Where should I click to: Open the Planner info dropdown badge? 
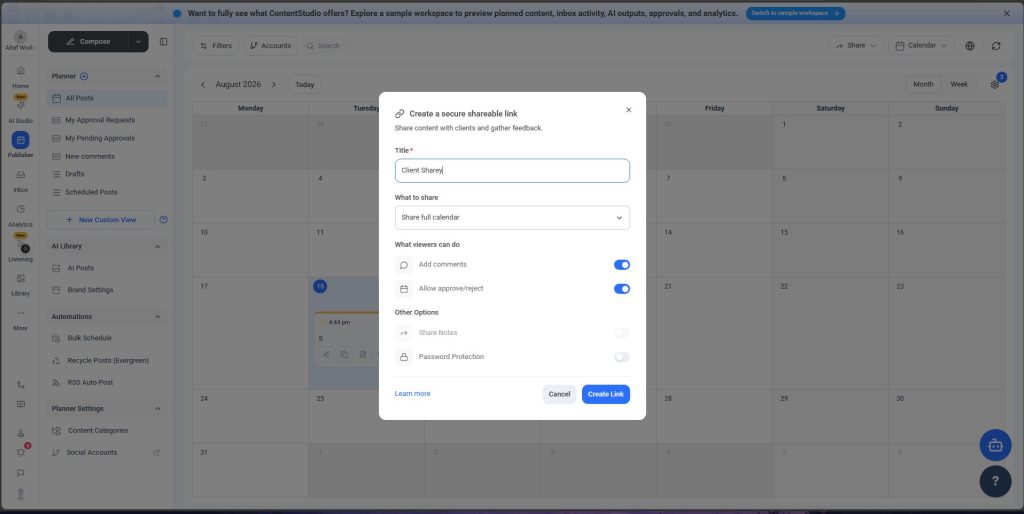tap(84, 76)
